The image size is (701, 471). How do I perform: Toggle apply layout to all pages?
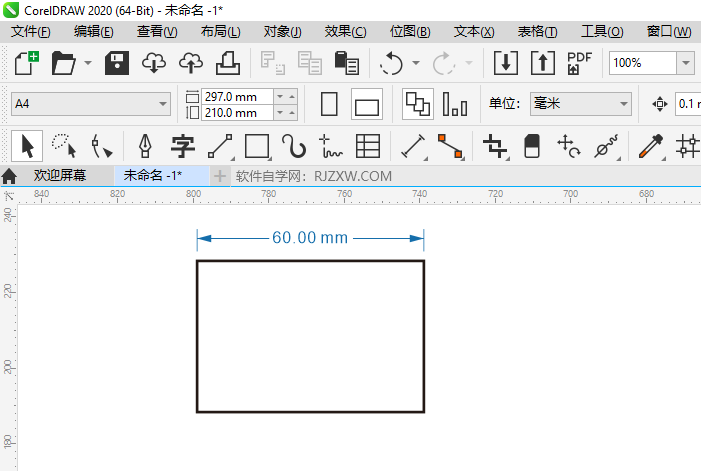coord(418,104)
